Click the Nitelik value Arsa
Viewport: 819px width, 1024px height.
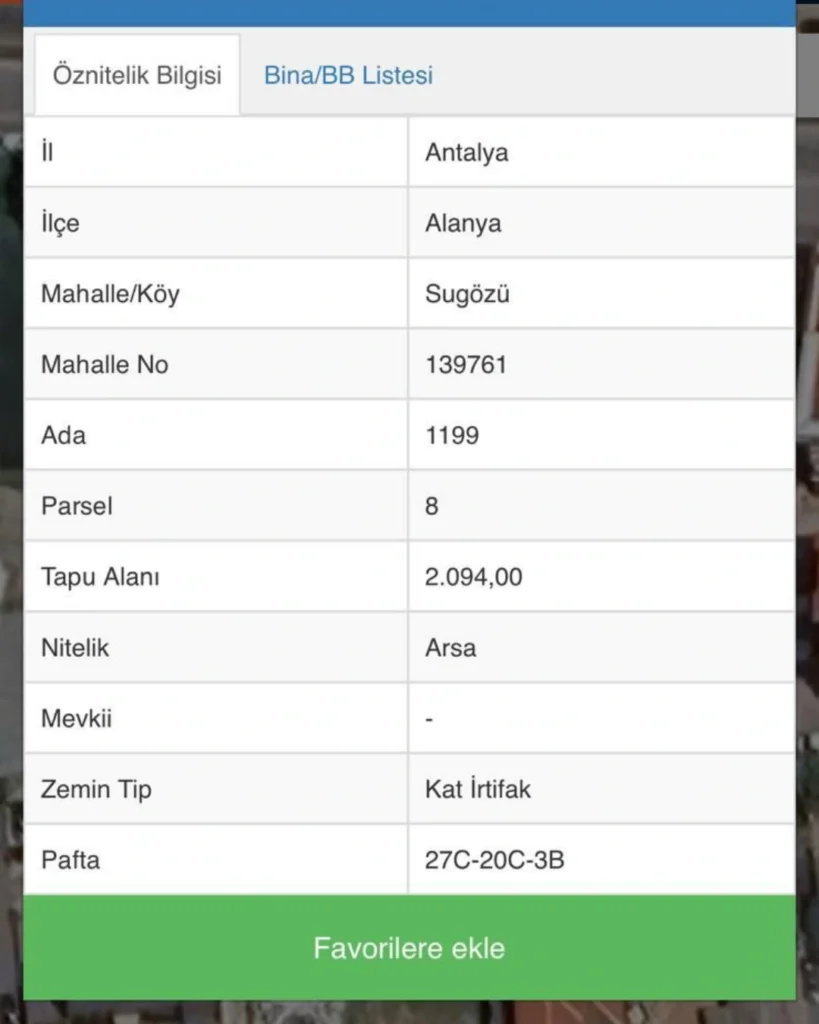(x=451, y=648)
